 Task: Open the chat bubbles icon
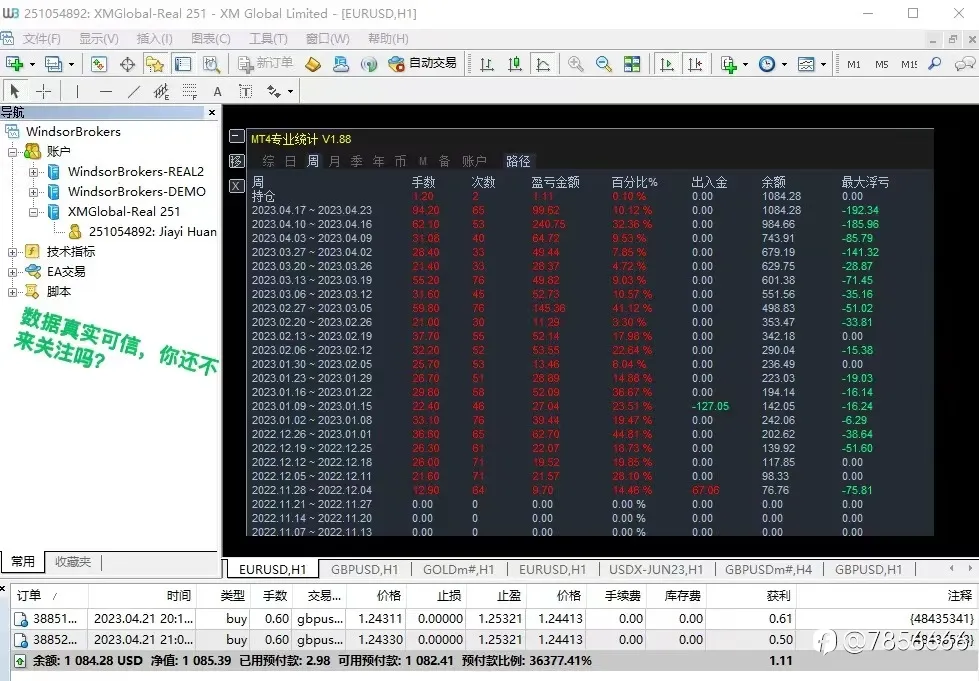point(965,64)
